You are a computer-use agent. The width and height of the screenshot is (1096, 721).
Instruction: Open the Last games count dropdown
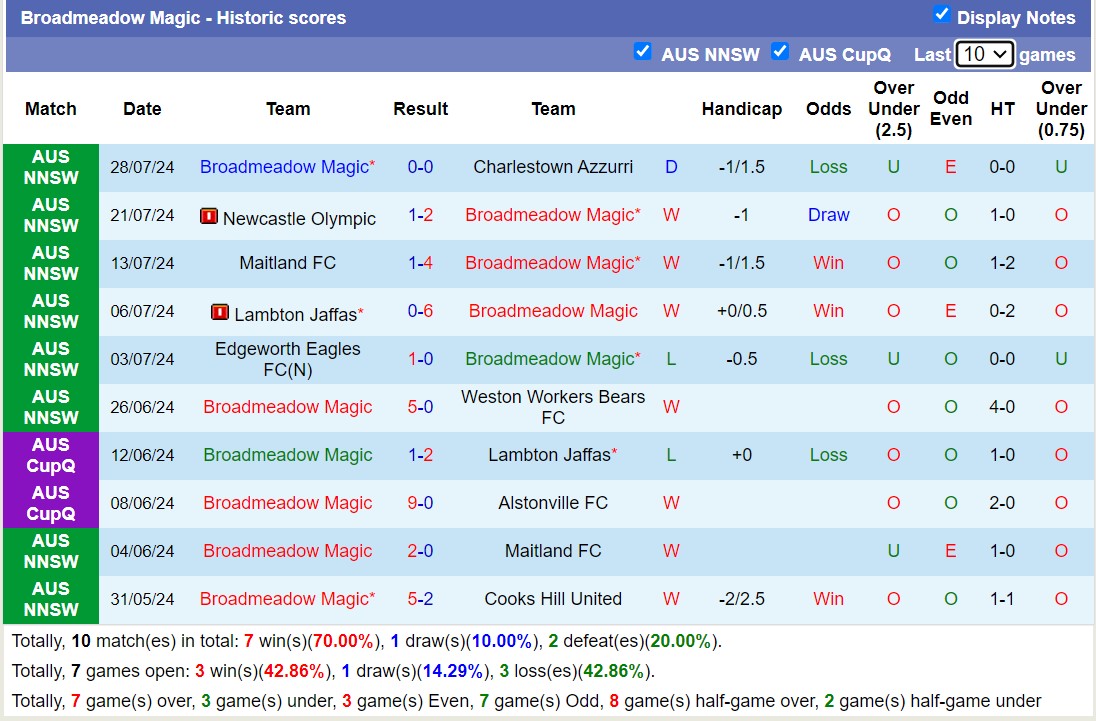[x=985, y=54]
